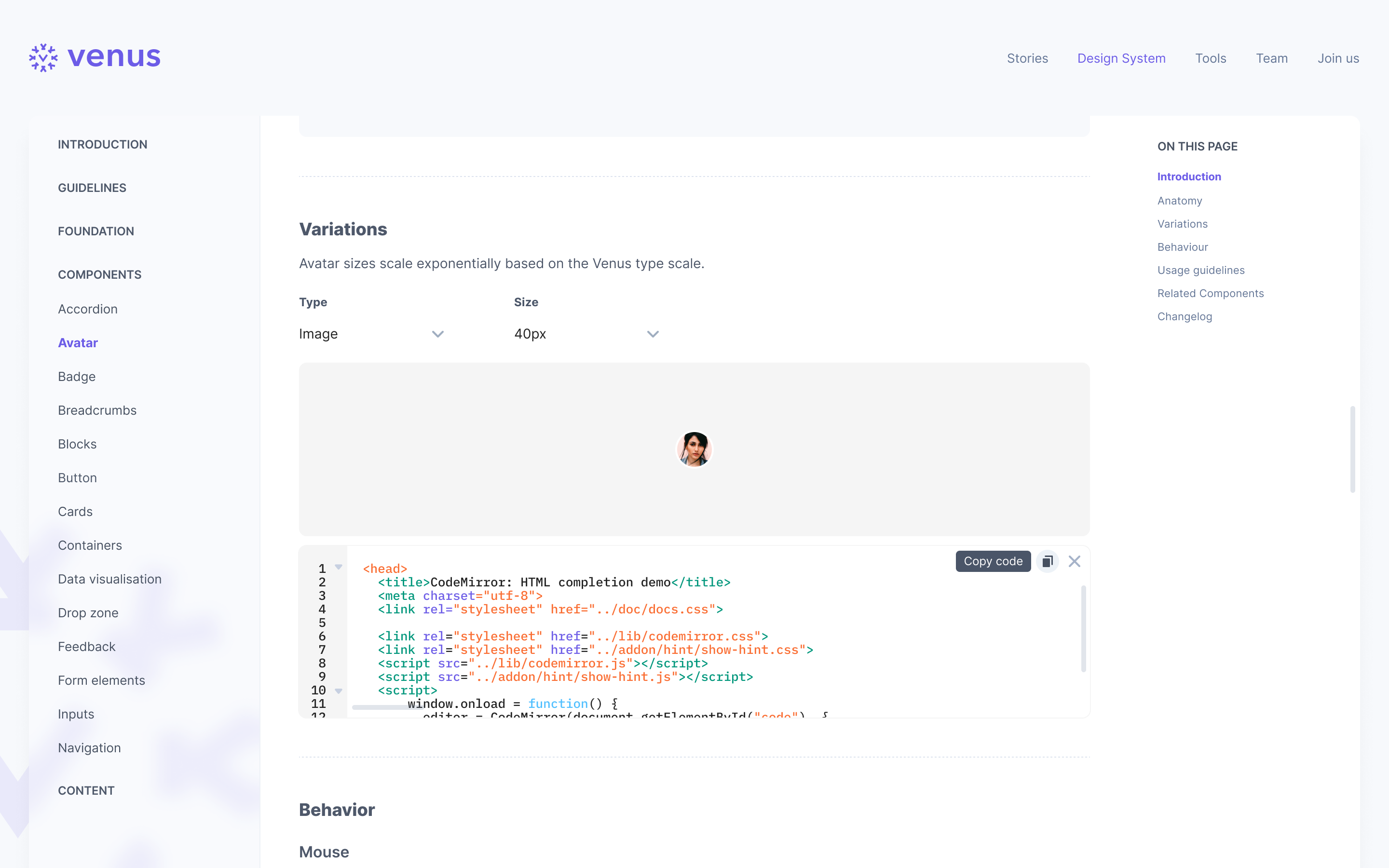Click the code editor vertical scrollbar
The image size is (1389, 868).
[1083, 629]
